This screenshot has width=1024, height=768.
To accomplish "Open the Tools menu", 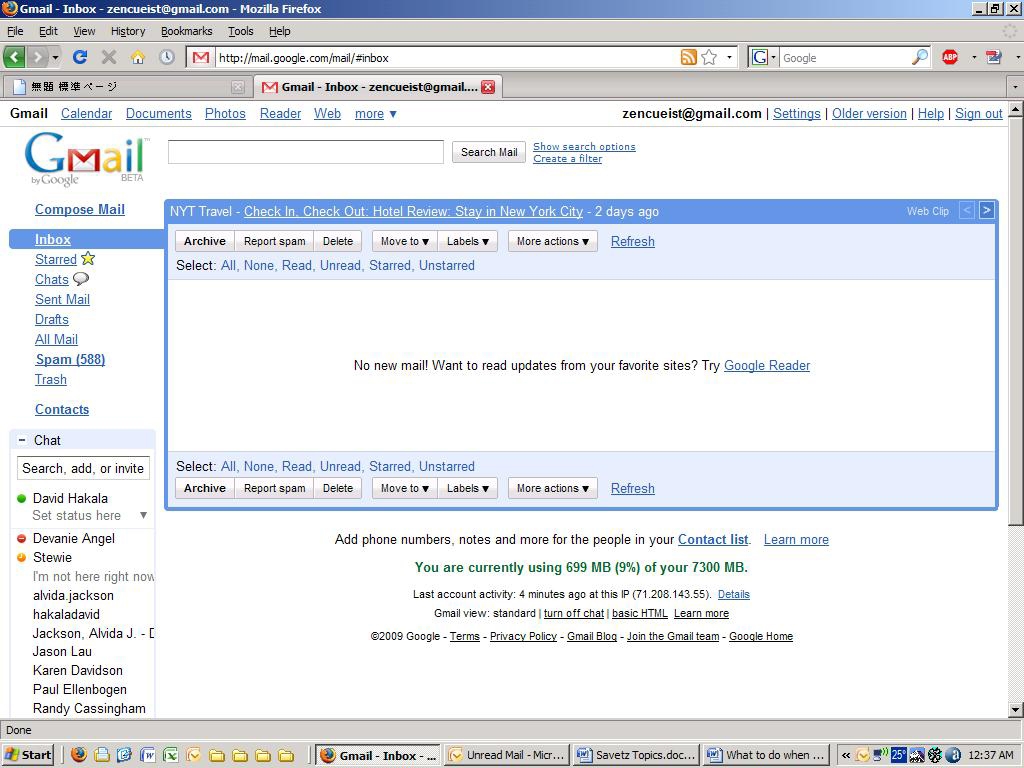I will pyautogui.click(x=240, y=31).
